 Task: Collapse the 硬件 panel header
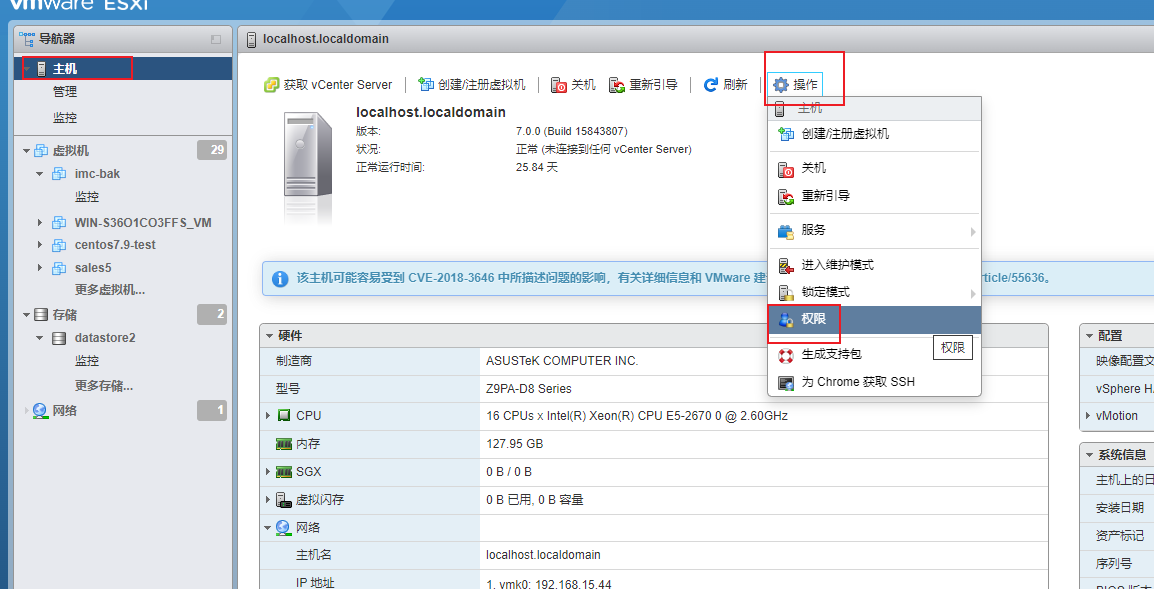point(269,336)
